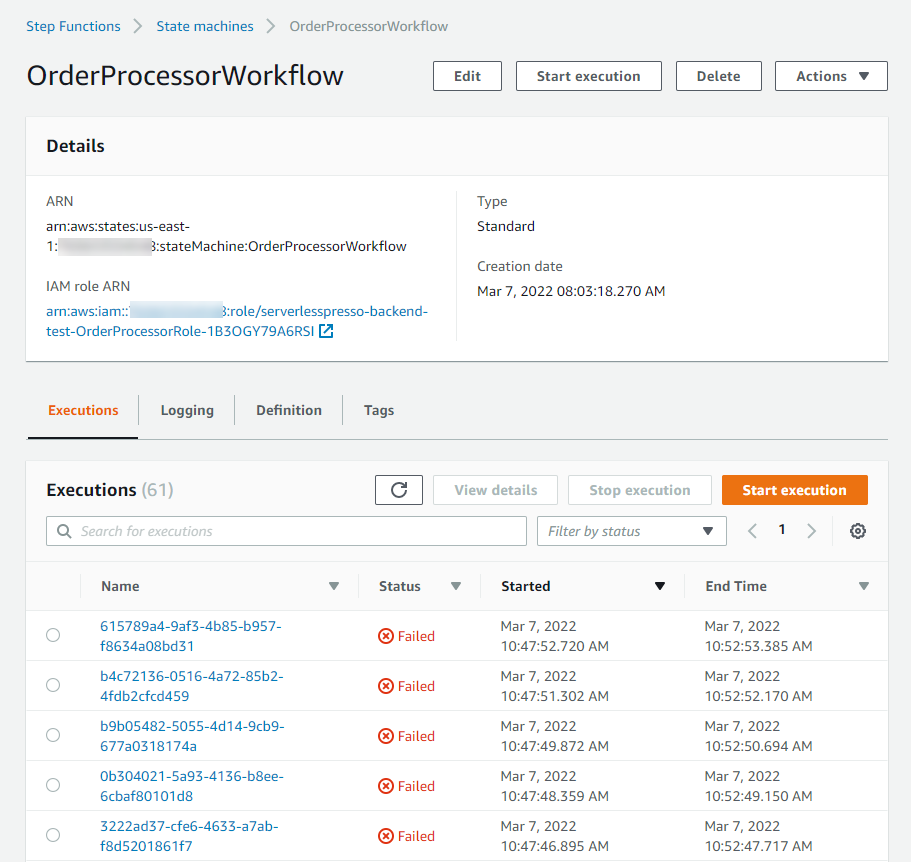
Task: Sort executions by Name column
Action: (x=333, y=586)
